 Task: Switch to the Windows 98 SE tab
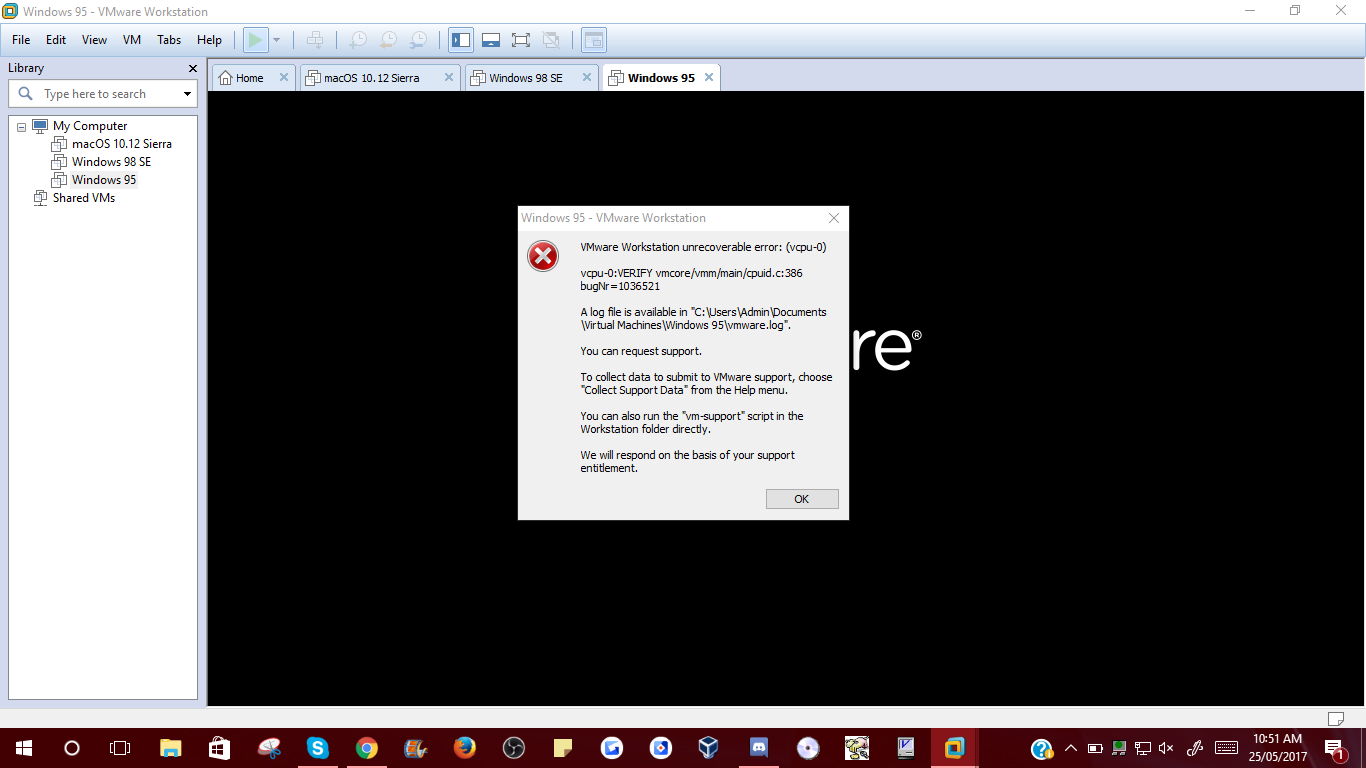click(x=525, y=78)
